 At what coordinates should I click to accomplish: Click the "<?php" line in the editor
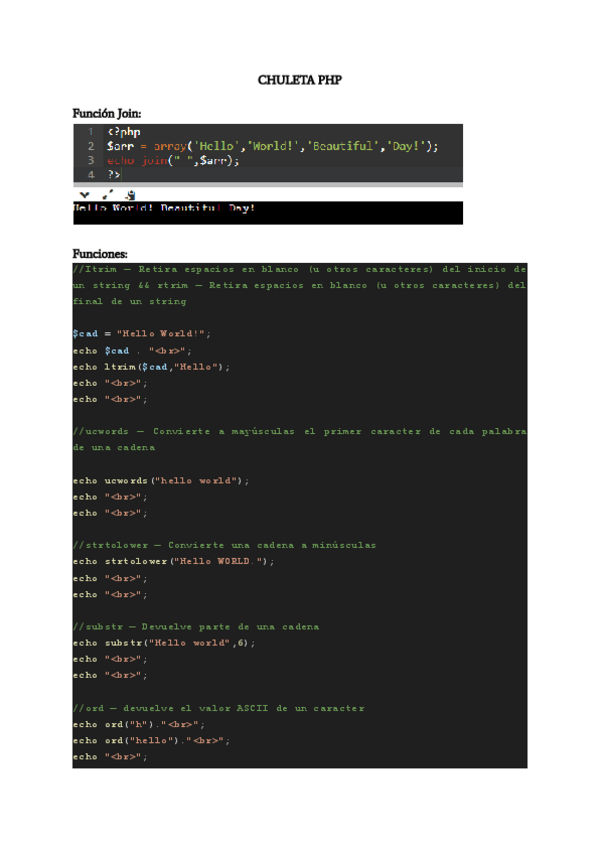pos(124,132)
